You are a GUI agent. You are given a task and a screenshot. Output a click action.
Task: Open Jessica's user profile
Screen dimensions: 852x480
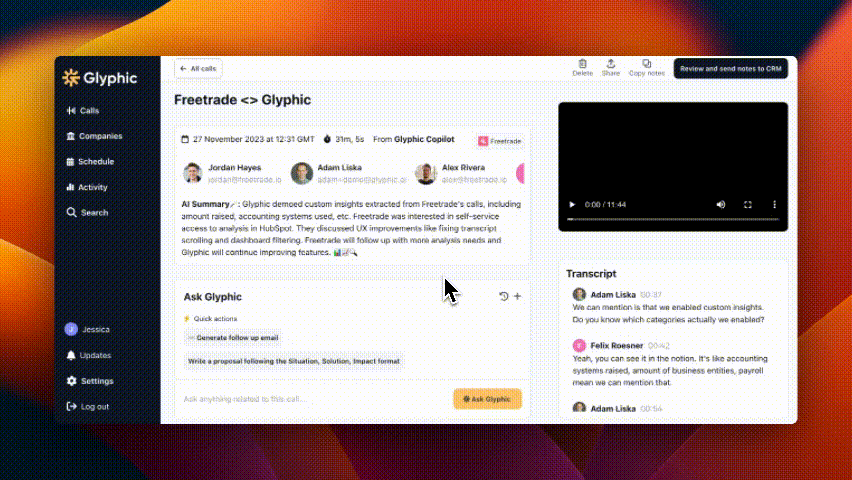pos(87,329)
